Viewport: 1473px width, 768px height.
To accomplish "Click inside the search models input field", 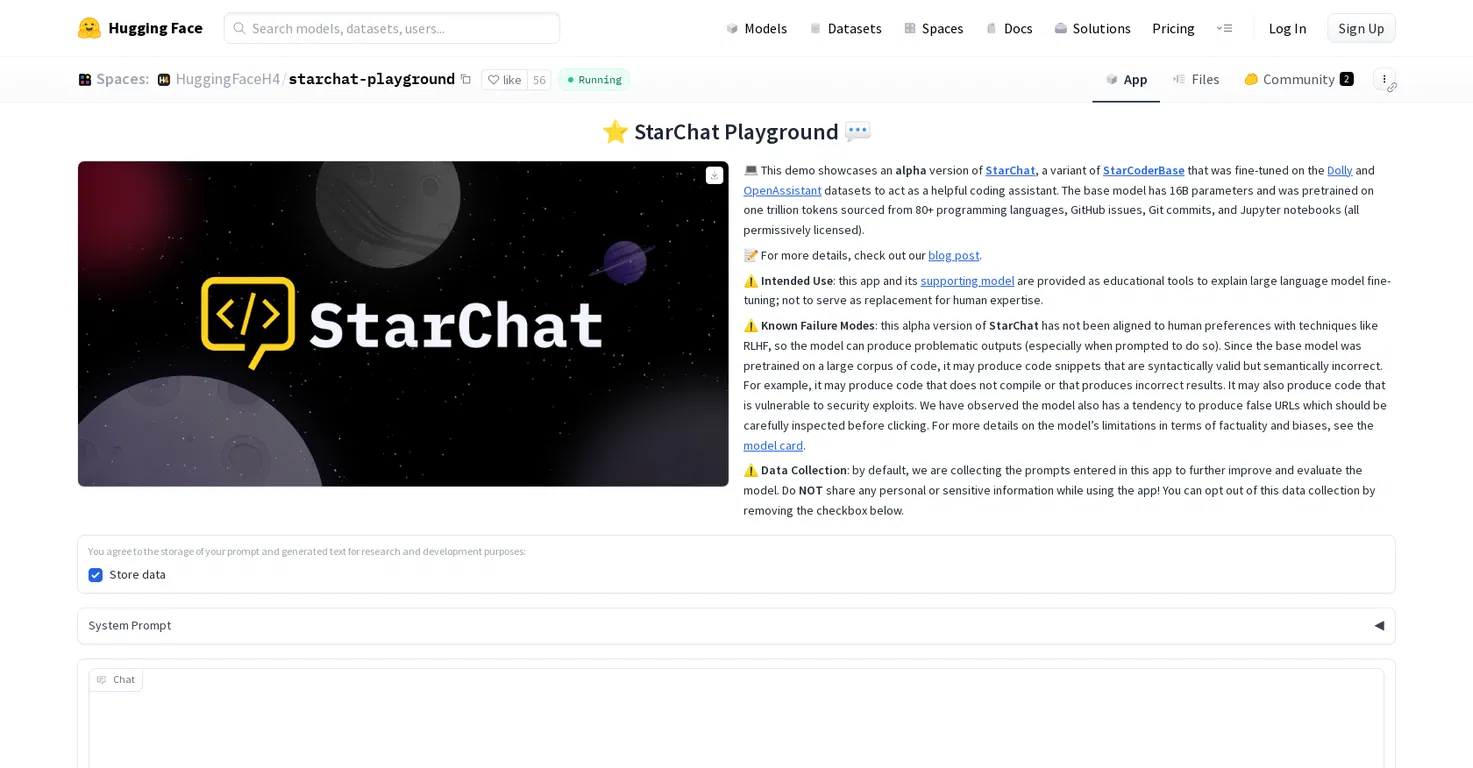I will 390,28.
